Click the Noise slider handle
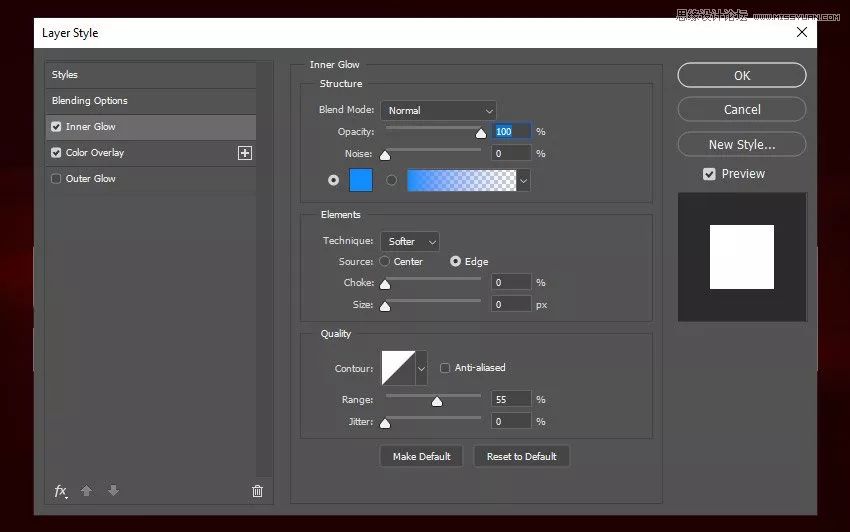This screenshot has height=532, width=850. click(x=385, y=156)
